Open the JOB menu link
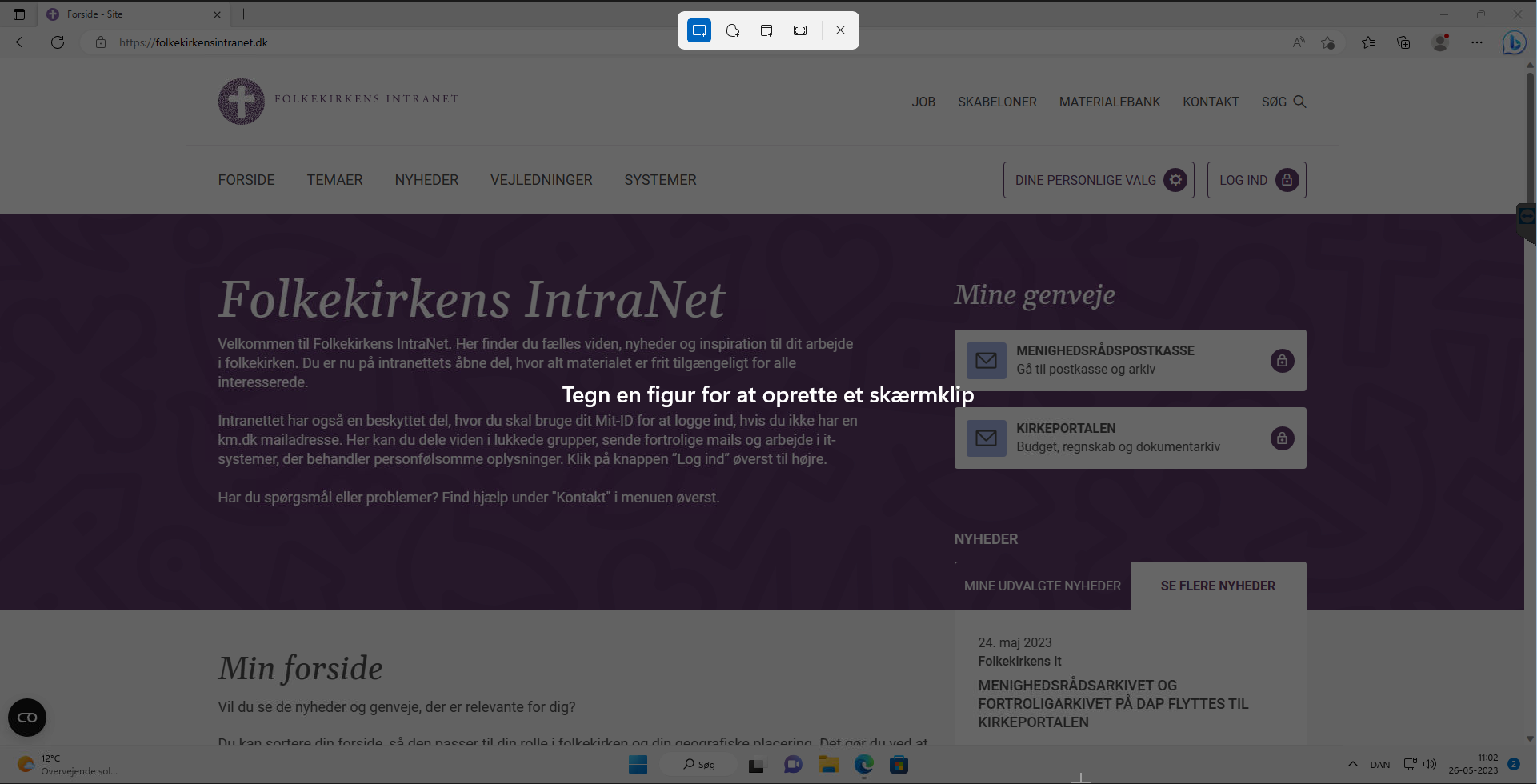The image size is (1537, 784). tap(923, 102)
